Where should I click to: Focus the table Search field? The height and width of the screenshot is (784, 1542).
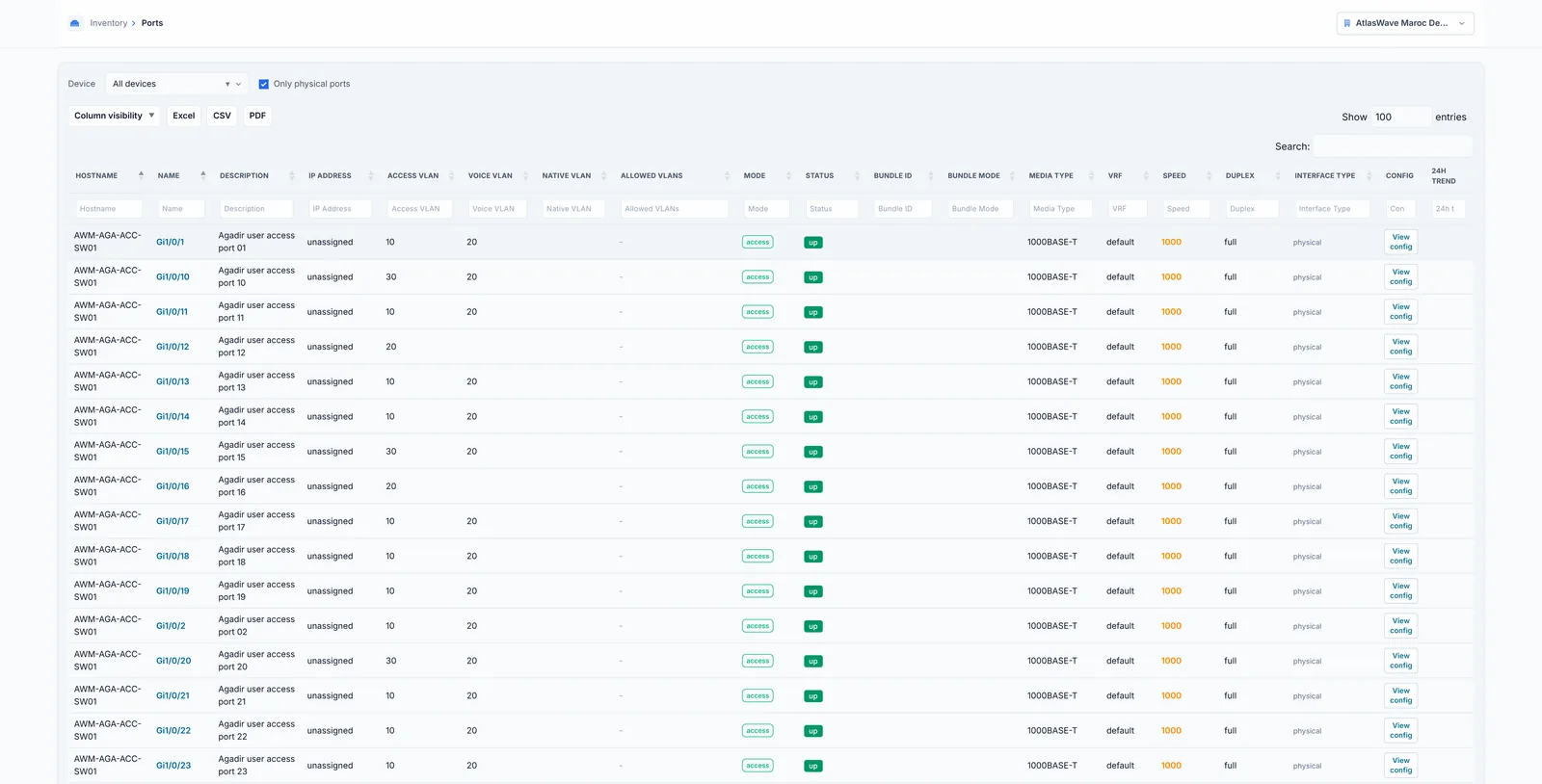(1393, 146)
